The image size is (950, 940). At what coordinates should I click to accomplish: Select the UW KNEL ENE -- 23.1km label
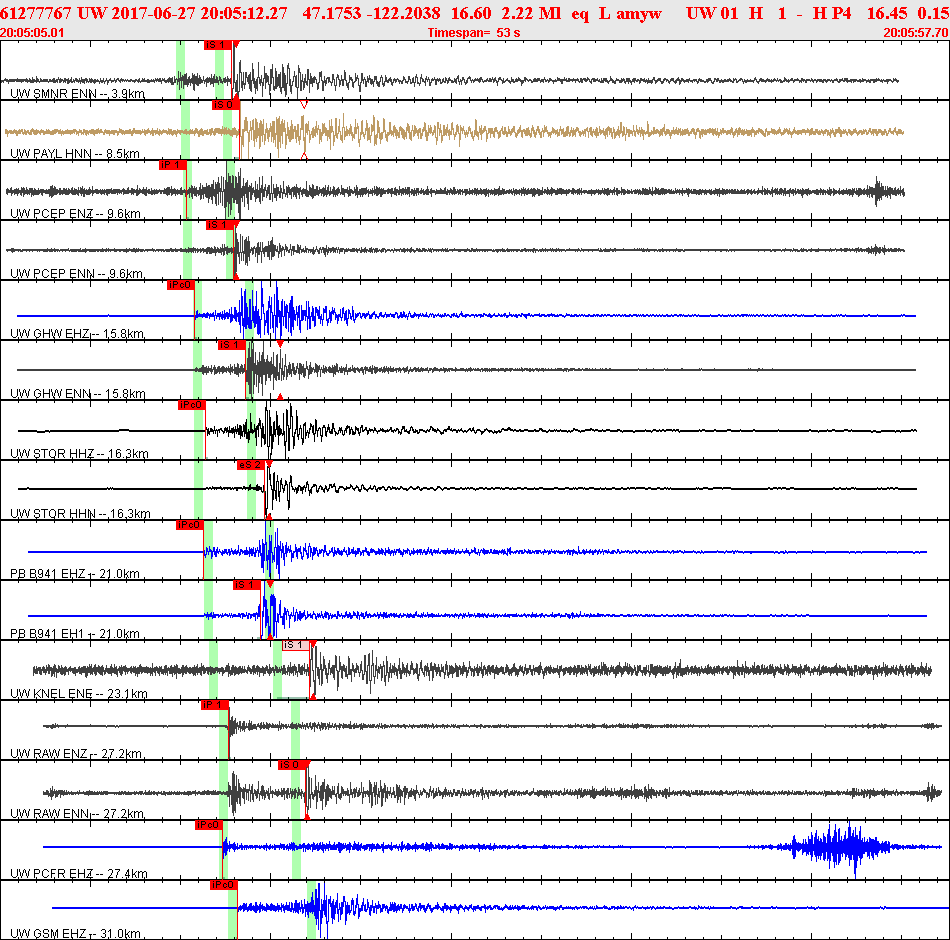coord(79,693)
